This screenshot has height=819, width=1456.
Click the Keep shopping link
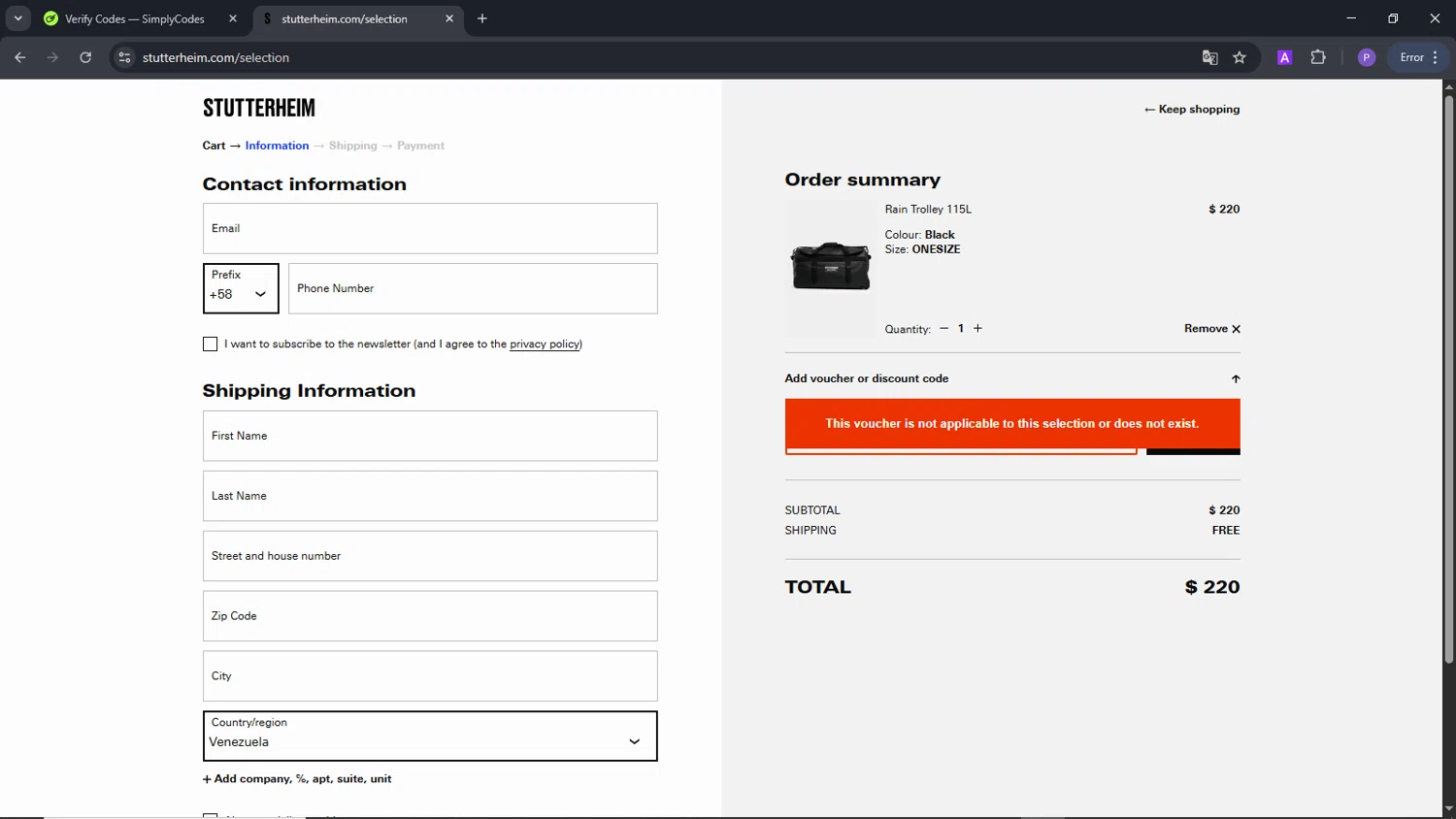pos(1192,110)
